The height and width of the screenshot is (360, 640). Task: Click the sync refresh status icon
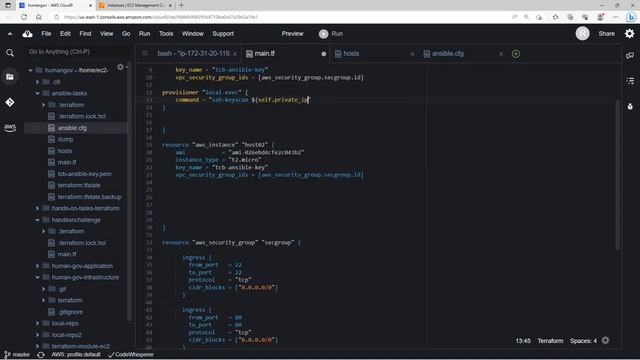click(x=41, y=354)
